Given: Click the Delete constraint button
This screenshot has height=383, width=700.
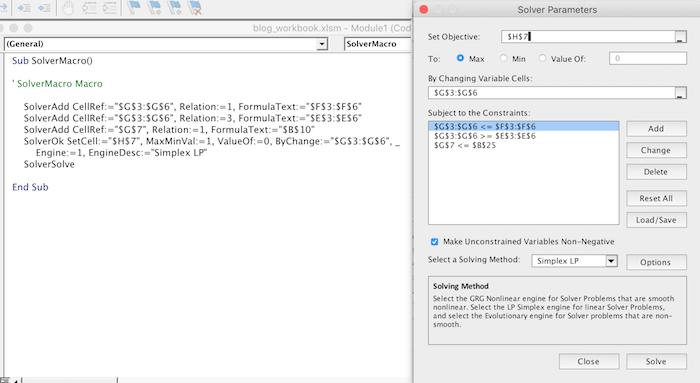Looking at the screenshot, I should (656, 171).
